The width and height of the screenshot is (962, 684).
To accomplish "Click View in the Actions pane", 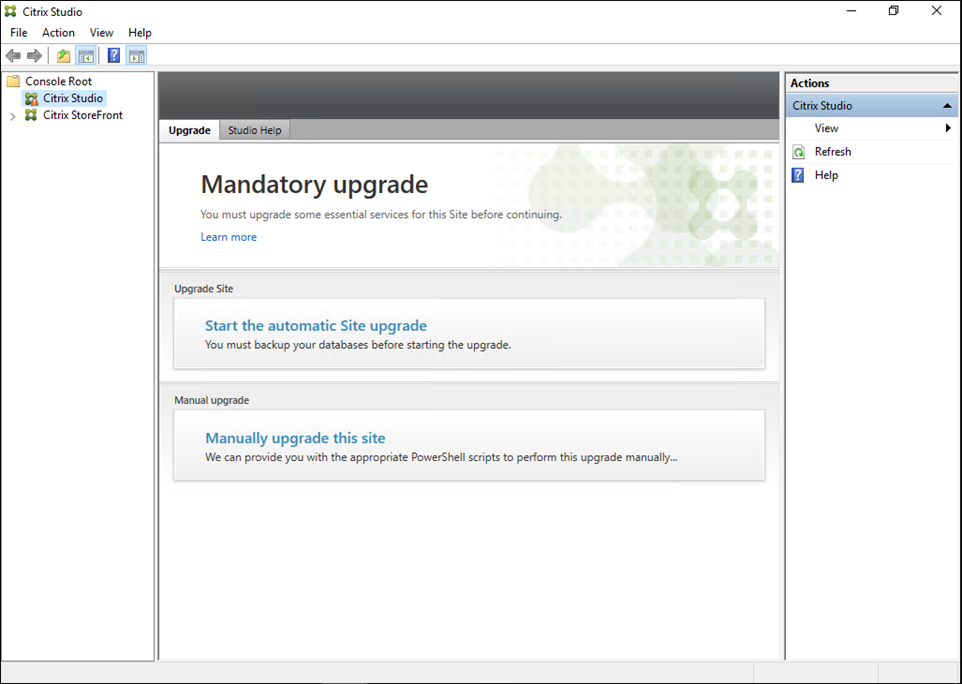I will coord(826,128).
